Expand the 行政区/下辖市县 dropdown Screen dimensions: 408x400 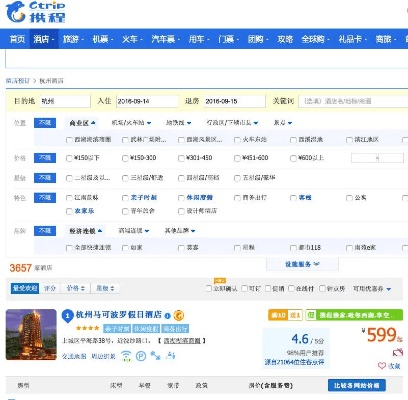pyautogui.click(x=232, y=123)
